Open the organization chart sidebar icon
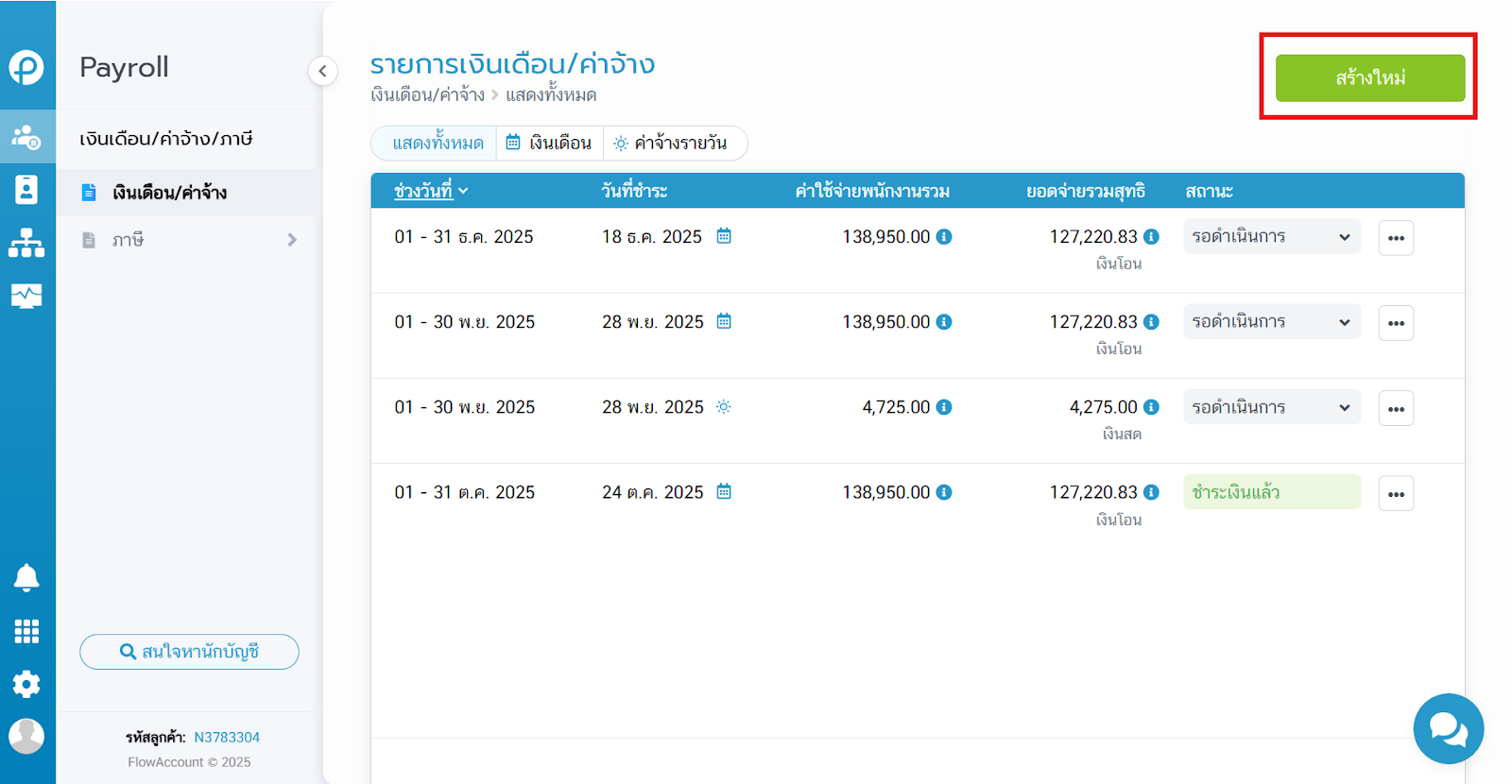Viewport: 1512px width, 784px height. point(26,243)
